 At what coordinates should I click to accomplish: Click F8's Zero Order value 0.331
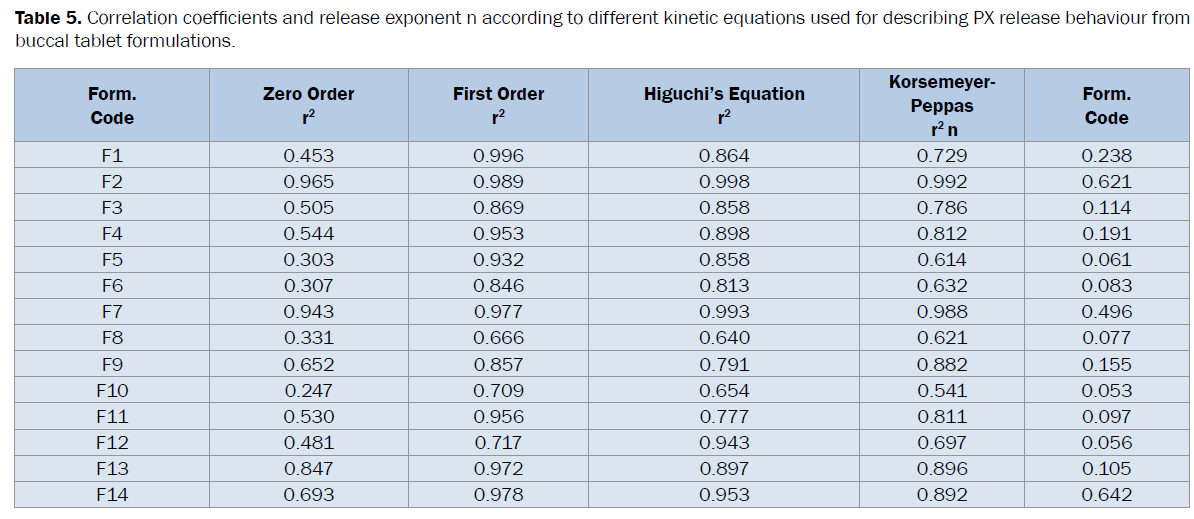click(x=308, y=338)
